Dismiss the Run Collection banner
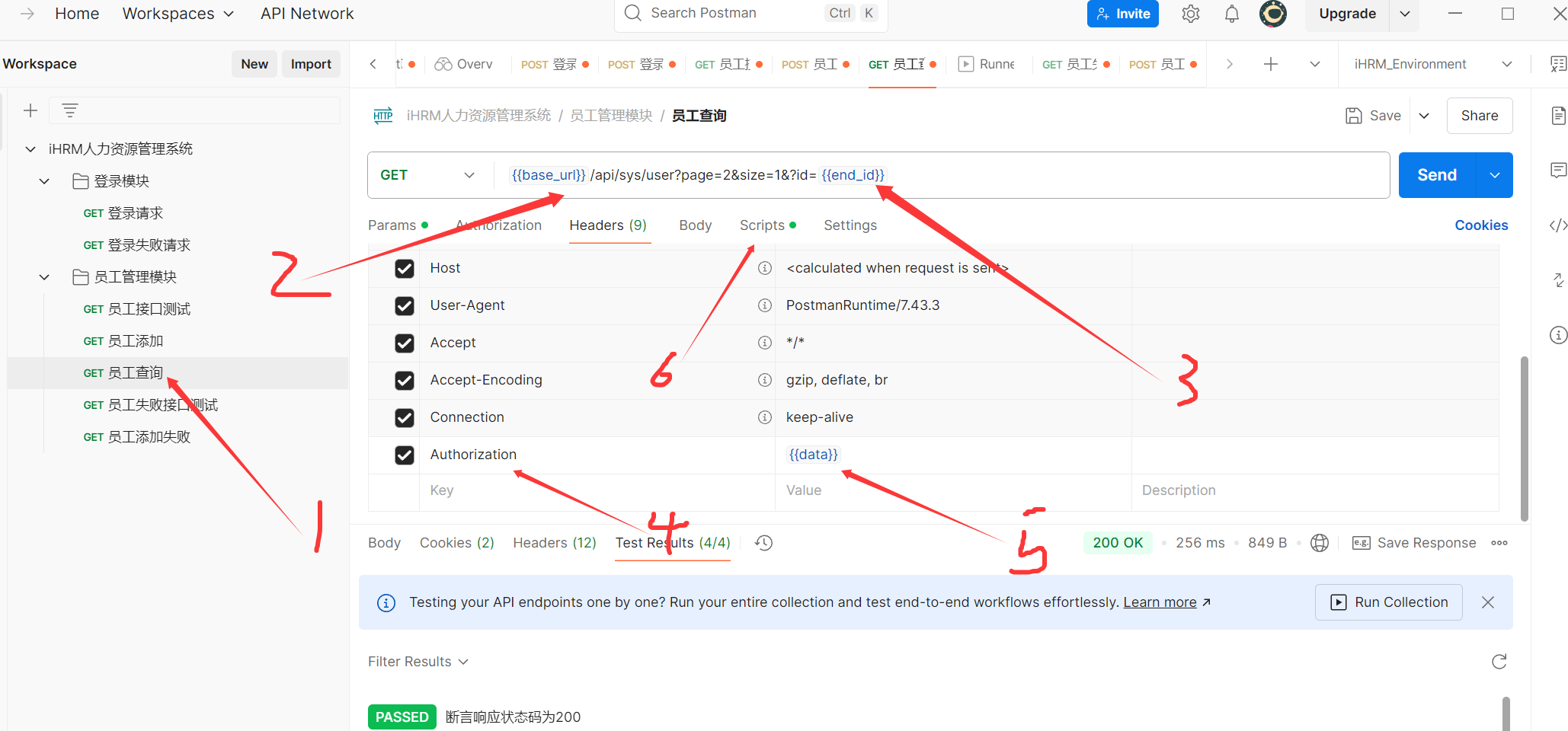The width and height of the screenshot is (1568, 731). click(1488, 602)
